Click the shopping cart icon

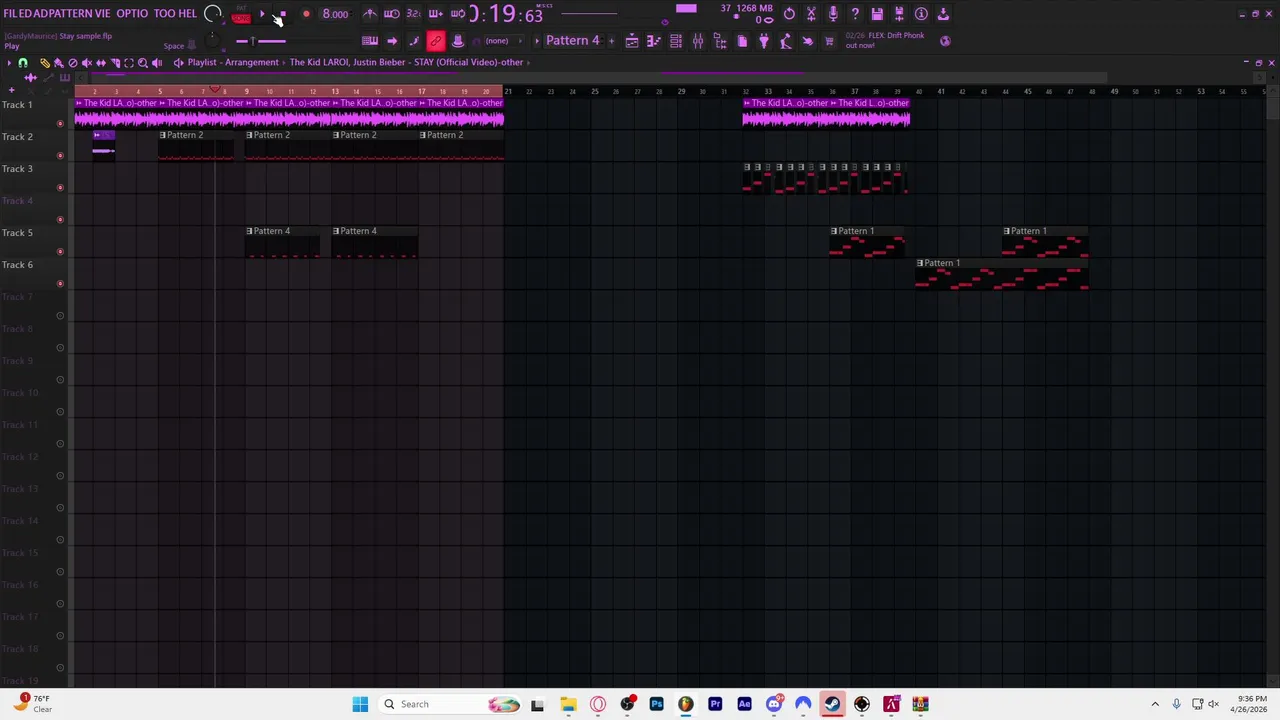829,41
